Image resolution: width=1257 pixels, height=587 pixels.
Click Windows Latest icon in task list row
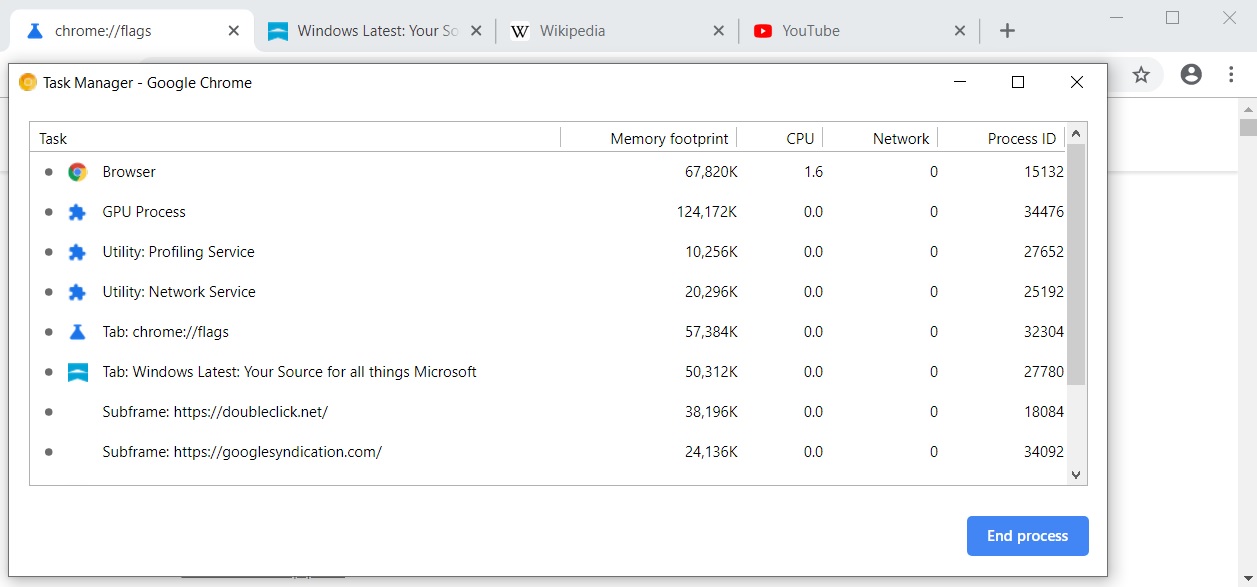click(x=77, y=372)
